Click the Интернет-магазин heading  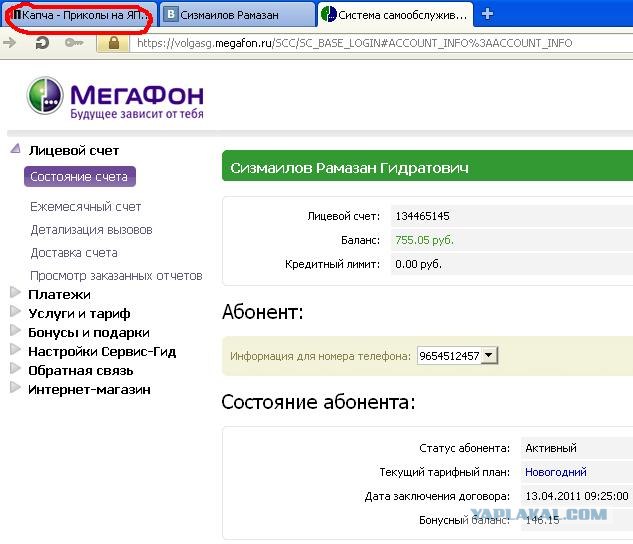coord(89,389)
